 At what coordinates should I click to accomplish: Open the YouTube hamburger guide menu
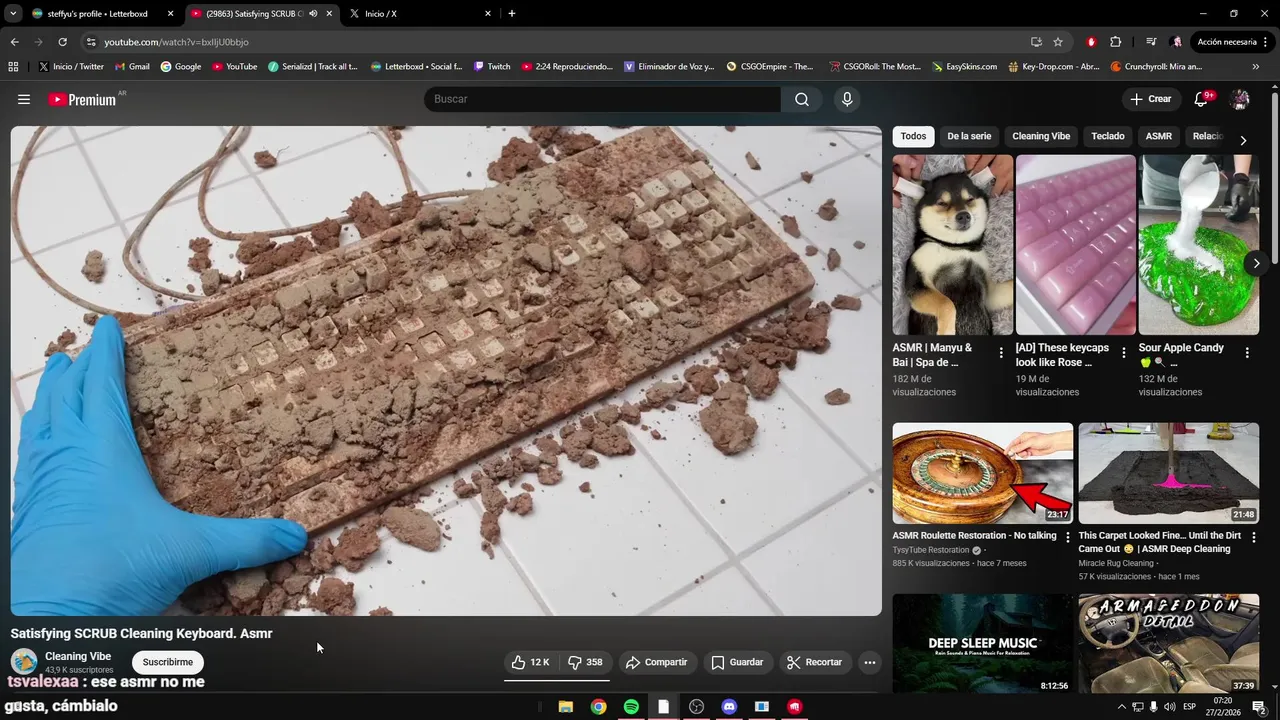tap(24, 99)
